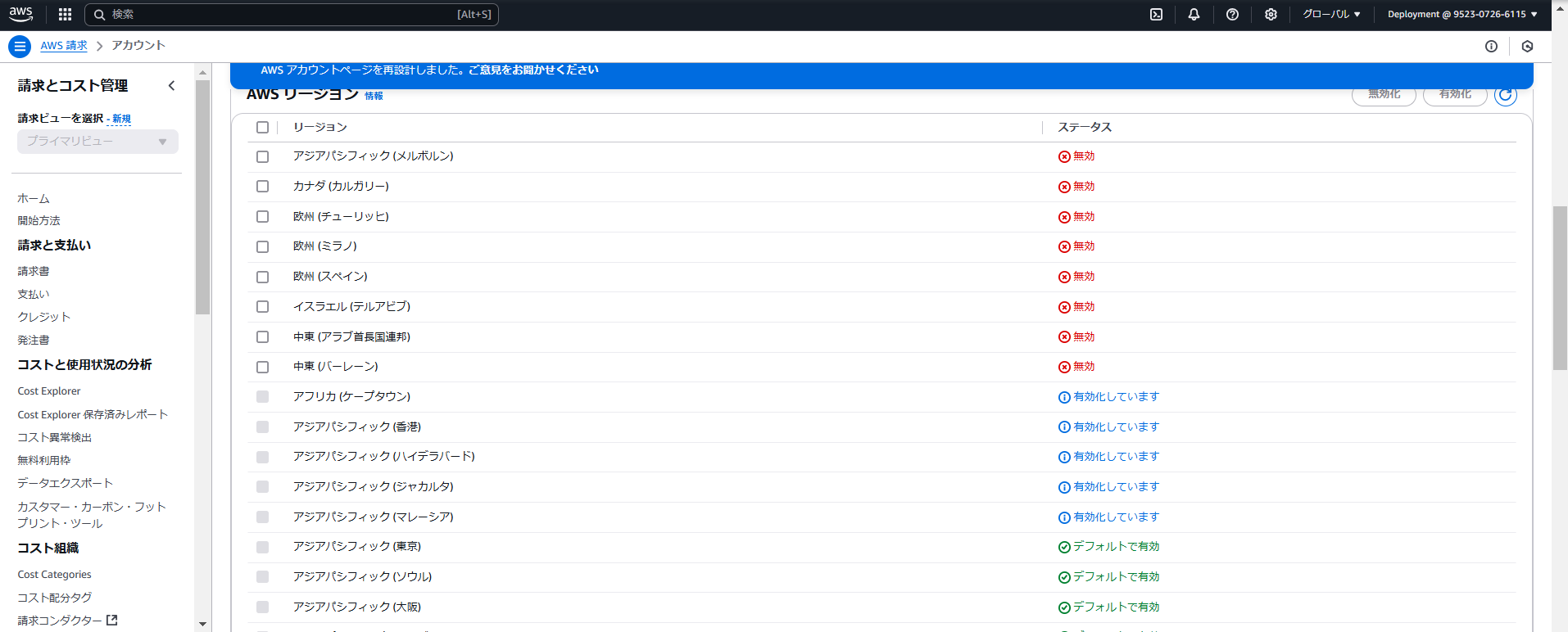Open the help question mark menu
Image resolution: width=1568 pixels, height=632 pixels.
(1232, 14)
